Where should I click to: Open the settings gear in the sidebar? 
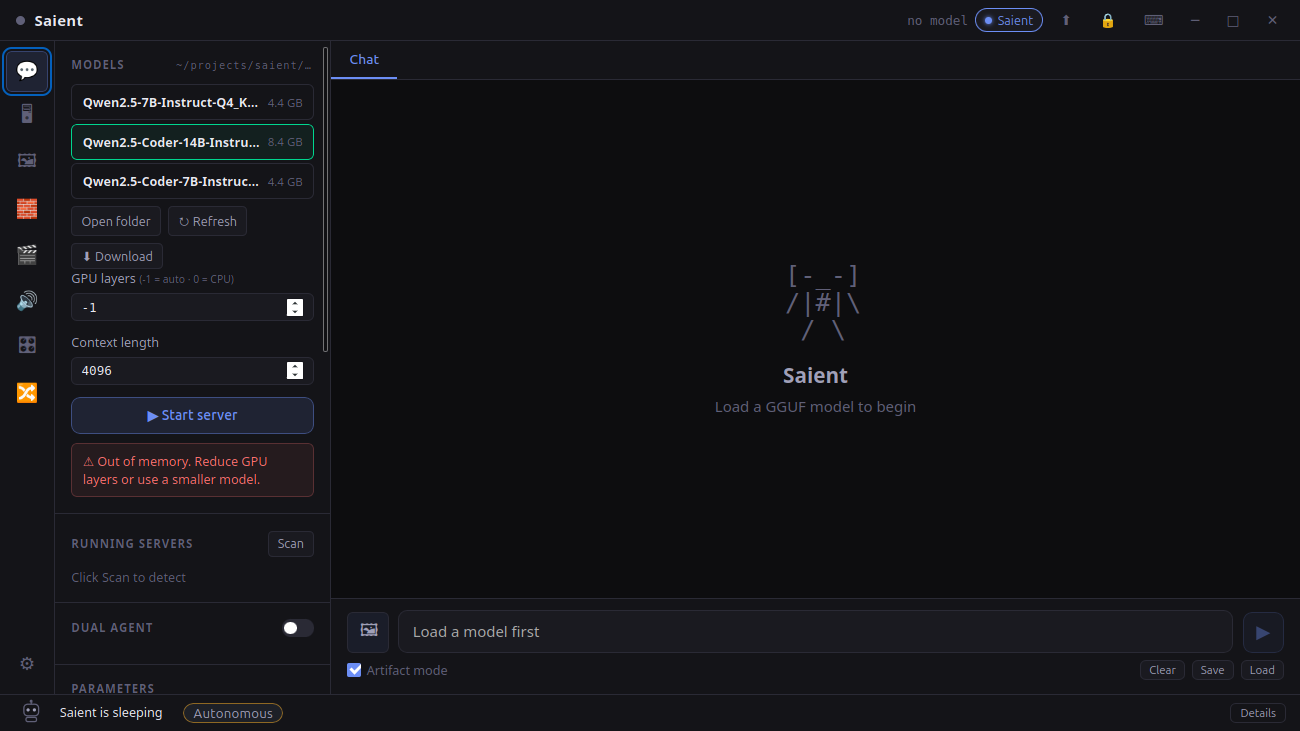[x=27, y=664]
